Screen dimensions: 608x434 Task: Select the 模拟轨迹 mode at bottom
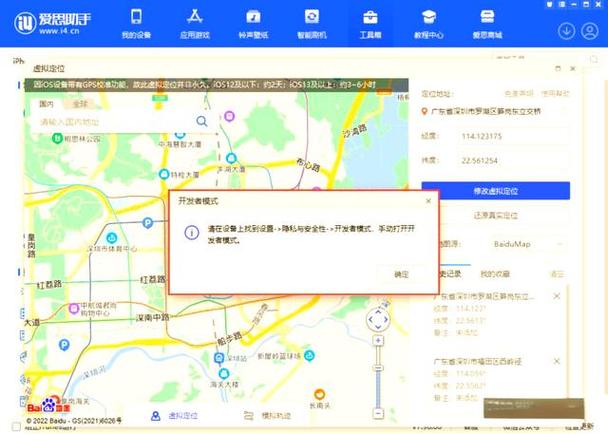click(268, 416)
